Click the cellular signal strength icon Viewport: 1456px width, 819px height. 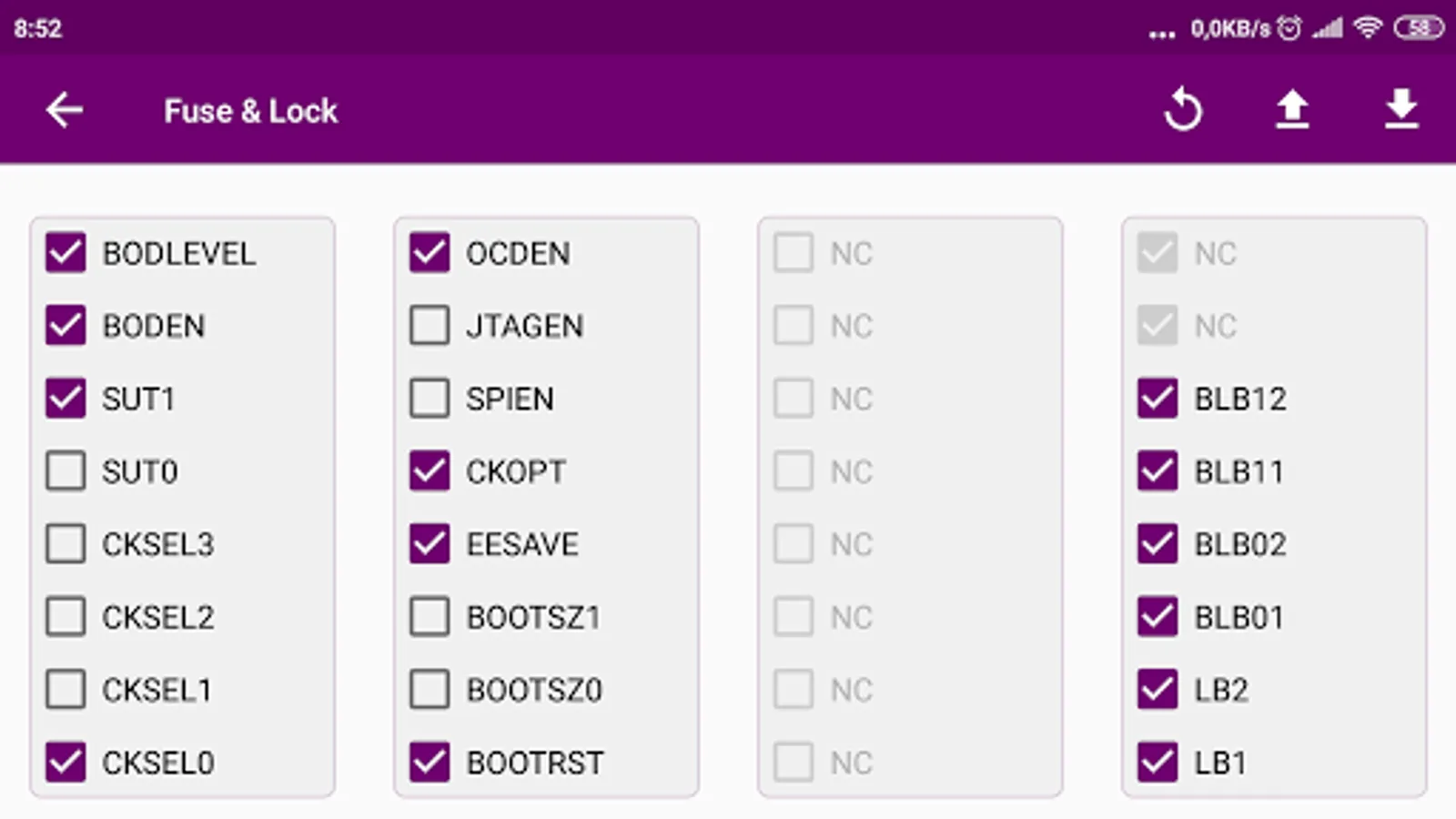point(1328,28)
